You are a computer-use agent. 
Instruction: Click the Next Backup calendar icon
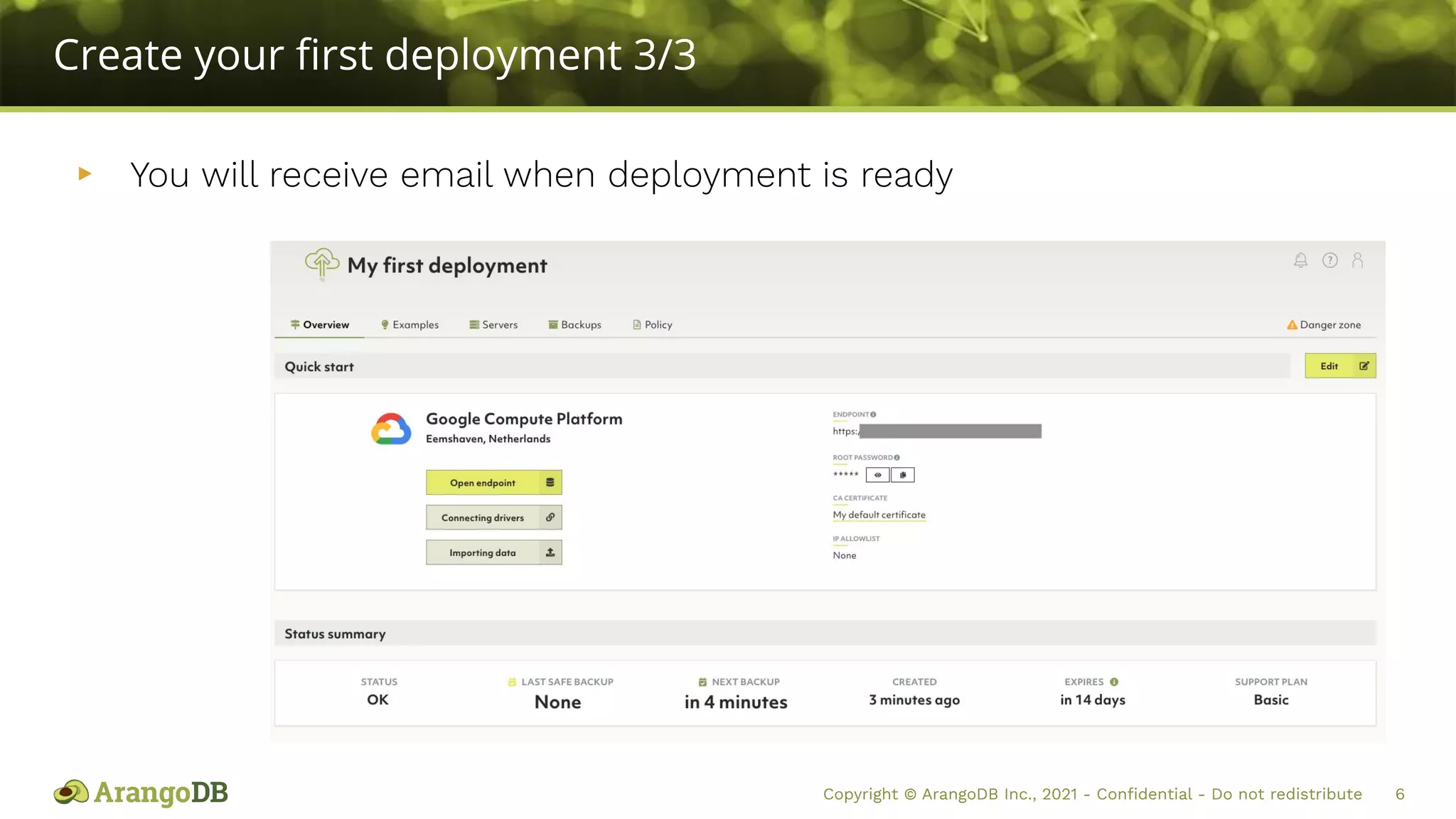click(702, 682)
